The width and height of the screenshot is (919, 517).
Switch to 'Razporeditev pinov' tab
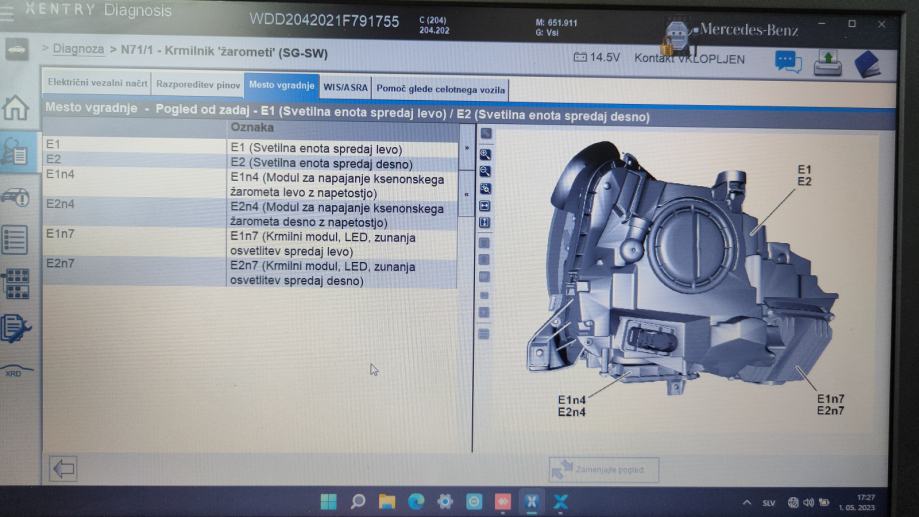(x=198, y=84)
